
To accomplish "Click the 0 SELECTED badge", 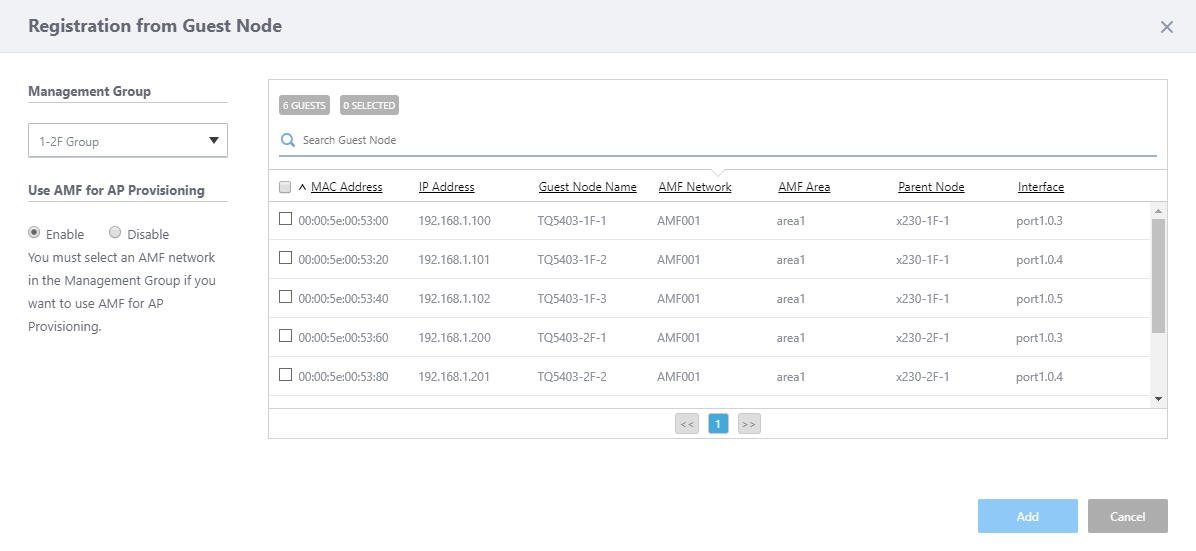I will [x=369, y=105].
